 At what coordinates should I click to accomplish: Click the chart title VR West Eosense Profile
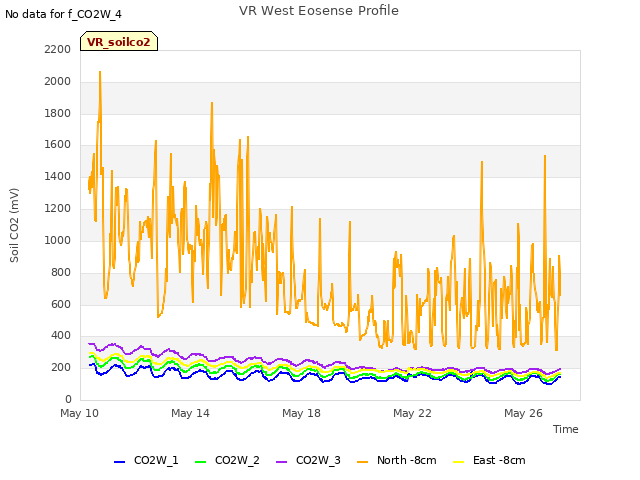[319, 11]
